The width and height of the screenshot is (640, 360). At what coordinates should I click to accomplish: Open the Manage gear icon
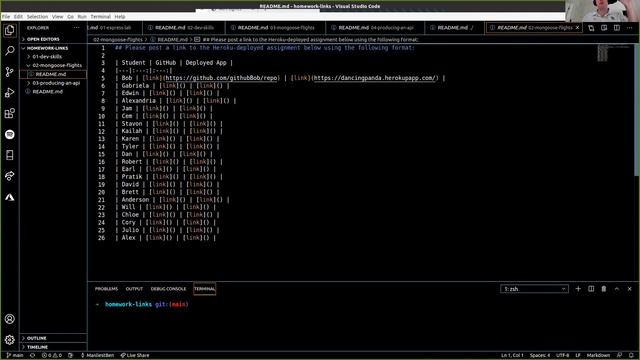[10, 340]
